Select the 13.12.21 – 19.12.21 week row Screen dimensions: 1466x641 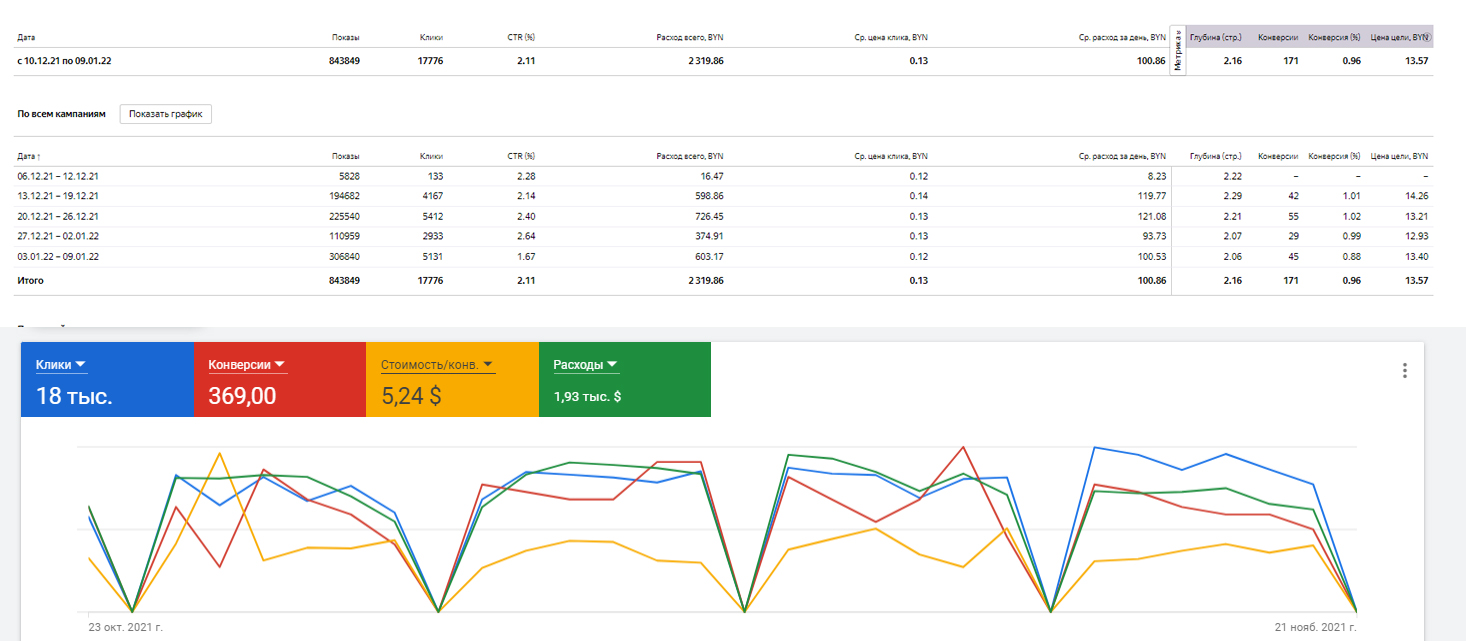tap(725, 196)
